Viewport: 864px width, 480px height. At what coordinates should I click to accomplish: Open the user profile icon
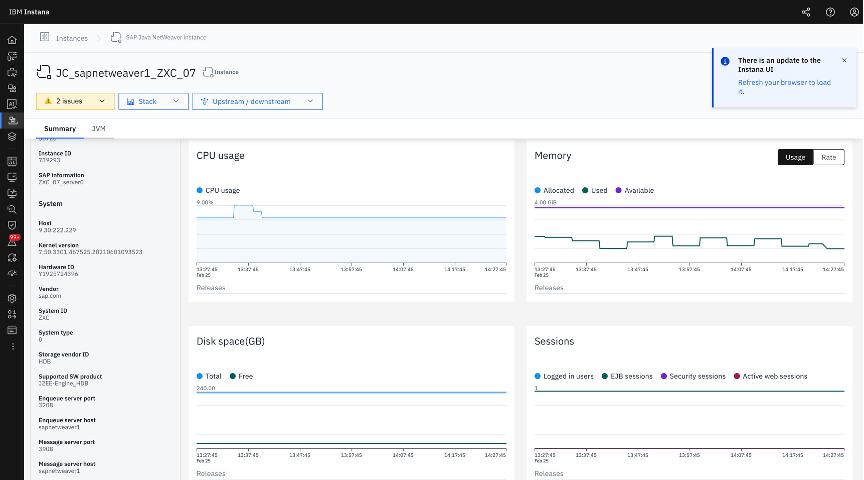[854, 12]
